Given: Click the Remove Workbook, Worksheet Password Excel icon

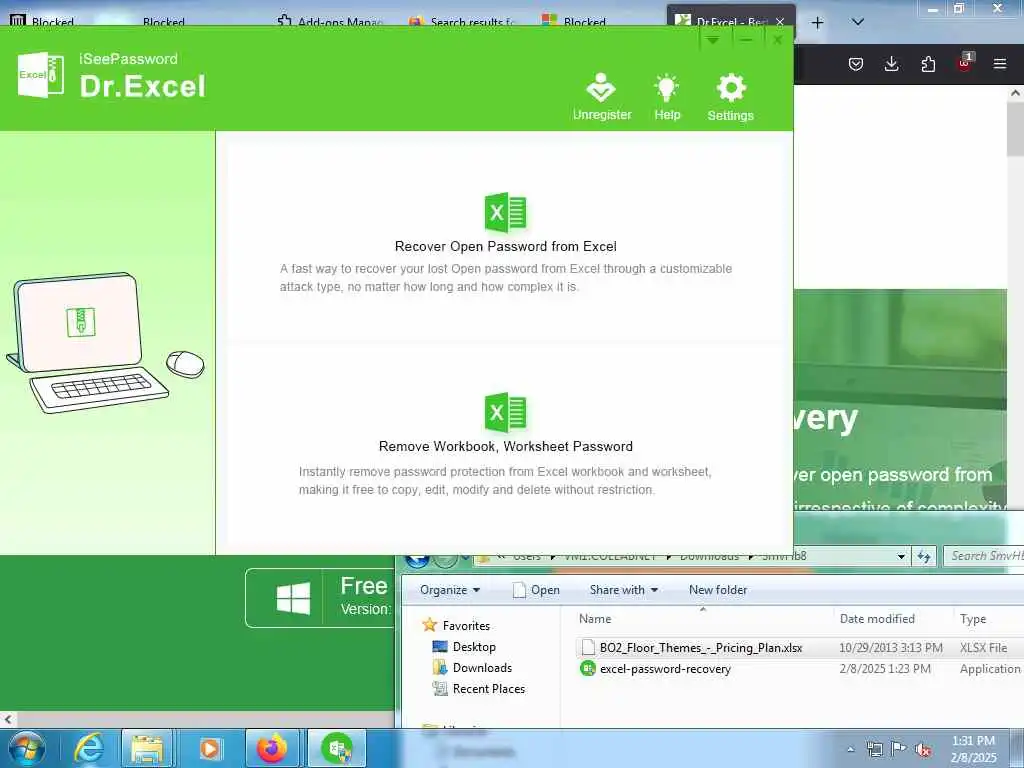Looking at the screenshot, I should [505, 412].
